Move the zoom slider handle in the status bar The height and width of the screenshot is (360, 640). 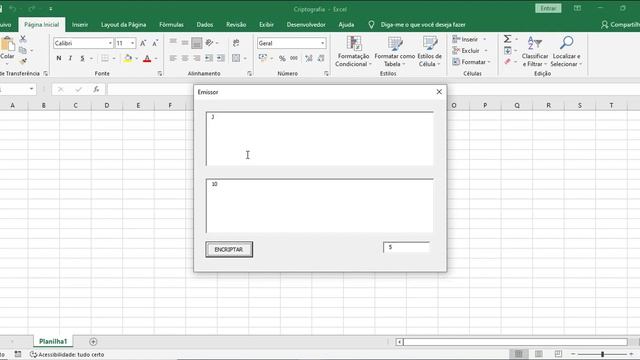602,354
